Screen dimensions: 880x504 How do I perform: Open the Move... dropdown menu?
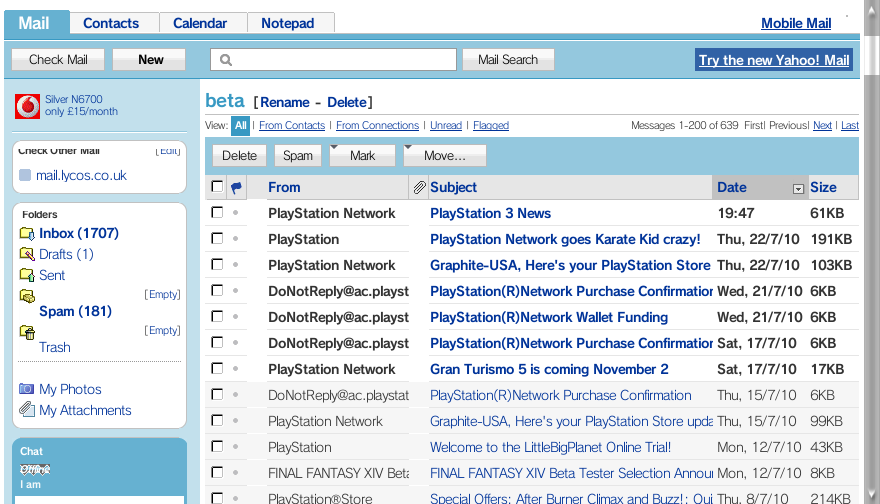pos(444,155)
